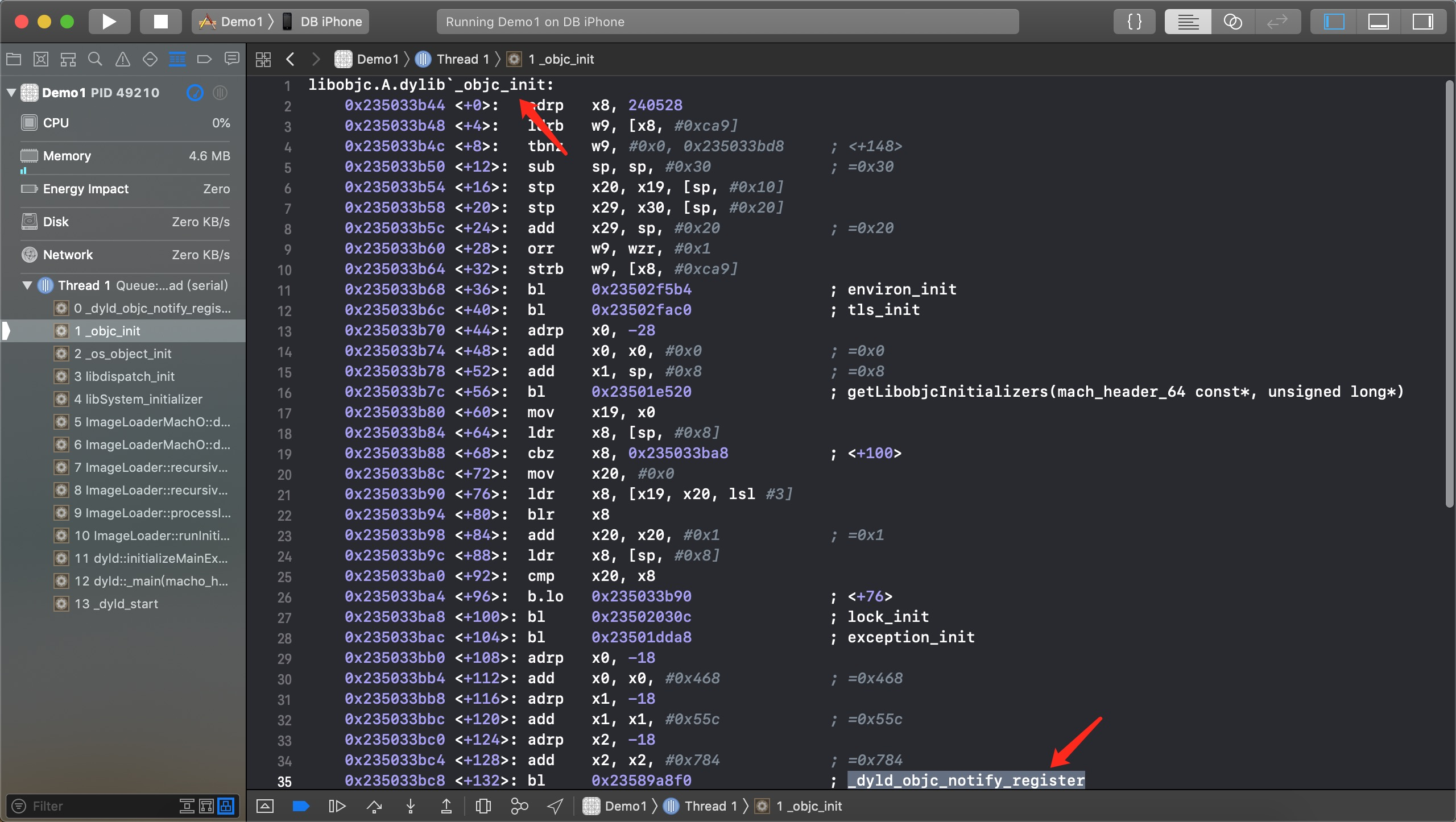Click the Stop button in toolbar
The width and height of the screenshot is (1456, 822).
pyautogui.click(x=161, y=22)
